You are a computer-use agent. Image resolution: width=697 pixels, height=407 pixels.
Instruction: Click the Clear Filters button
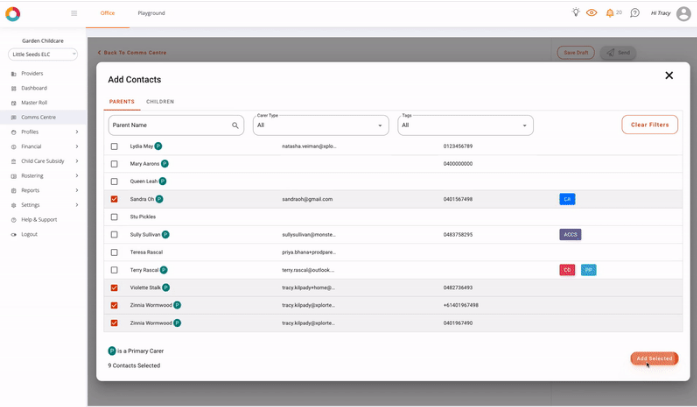point(649,125)
